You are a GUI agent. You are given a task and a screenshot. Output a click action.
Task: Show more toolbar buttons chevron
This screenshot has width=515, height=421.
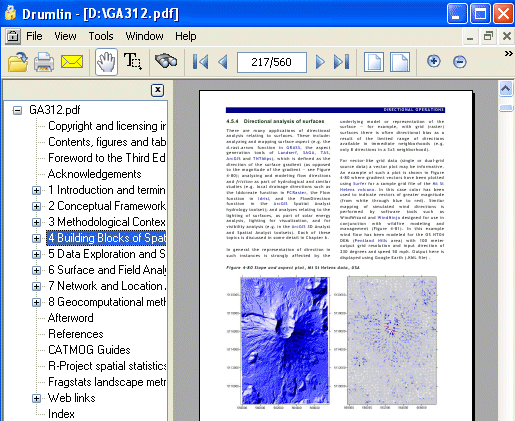pos(508,54)
